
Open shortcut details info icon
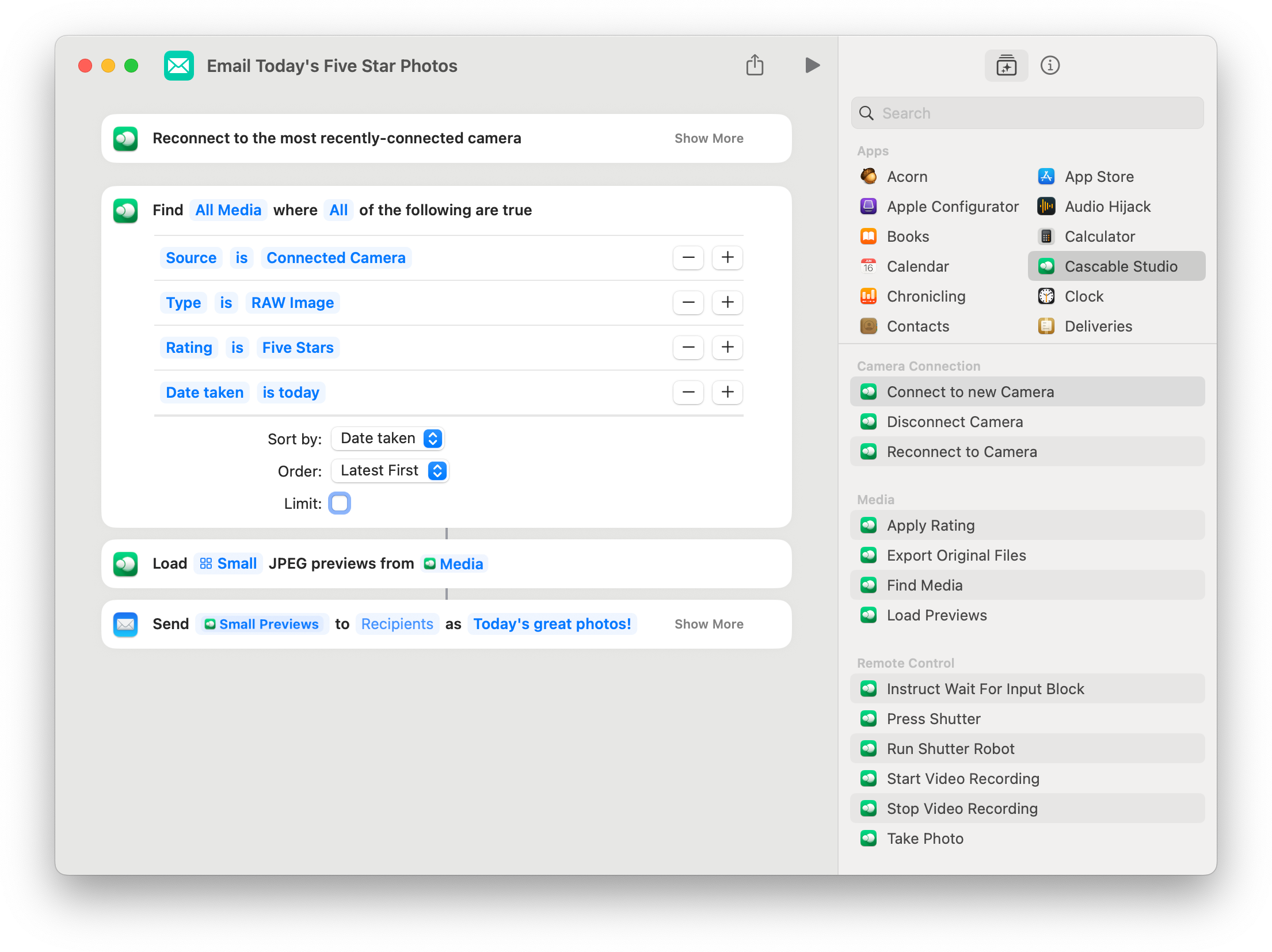[x=1050, y=66]
